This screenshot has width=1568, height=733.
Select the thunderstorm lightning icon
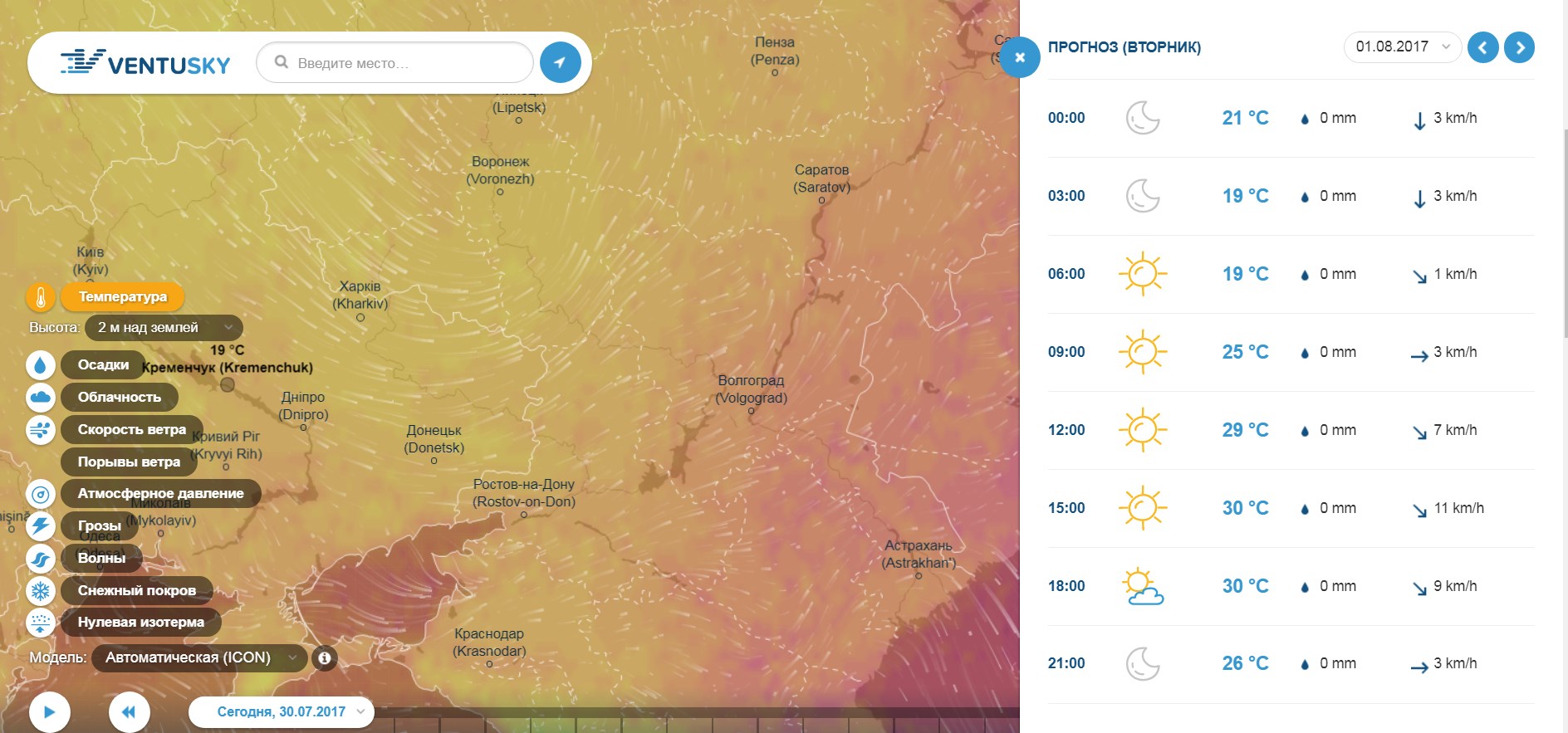(40, 525)
